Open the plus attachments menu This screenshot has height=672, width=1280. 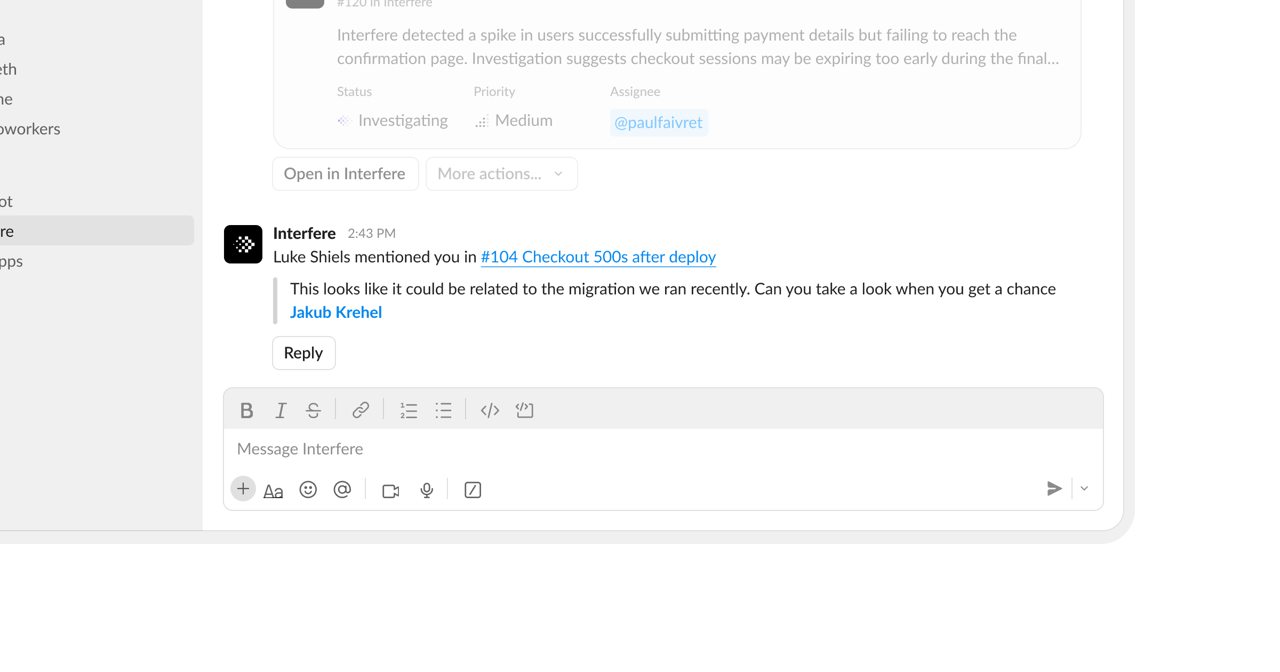(243, 489)
